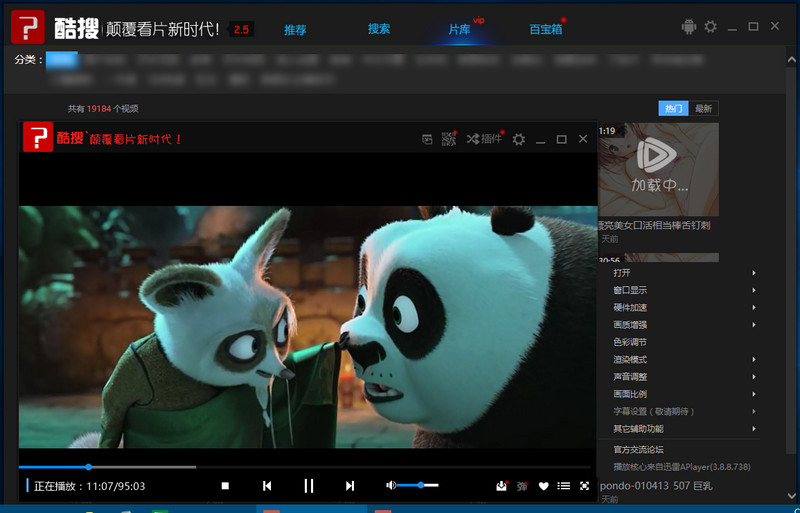
Task: Switch to the 推荐 tab
Action: [x=295, y=30]
